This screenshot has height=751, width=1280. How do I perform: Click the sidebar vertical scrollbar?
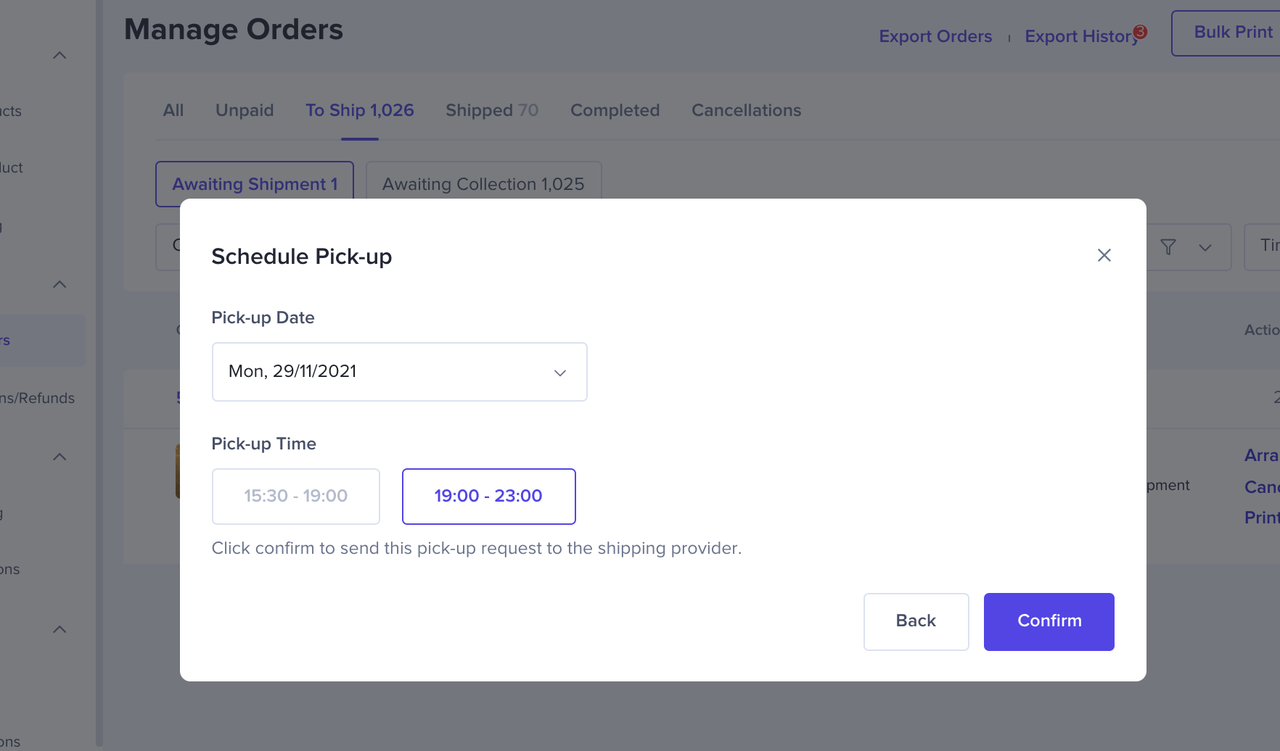click(99, 400)
